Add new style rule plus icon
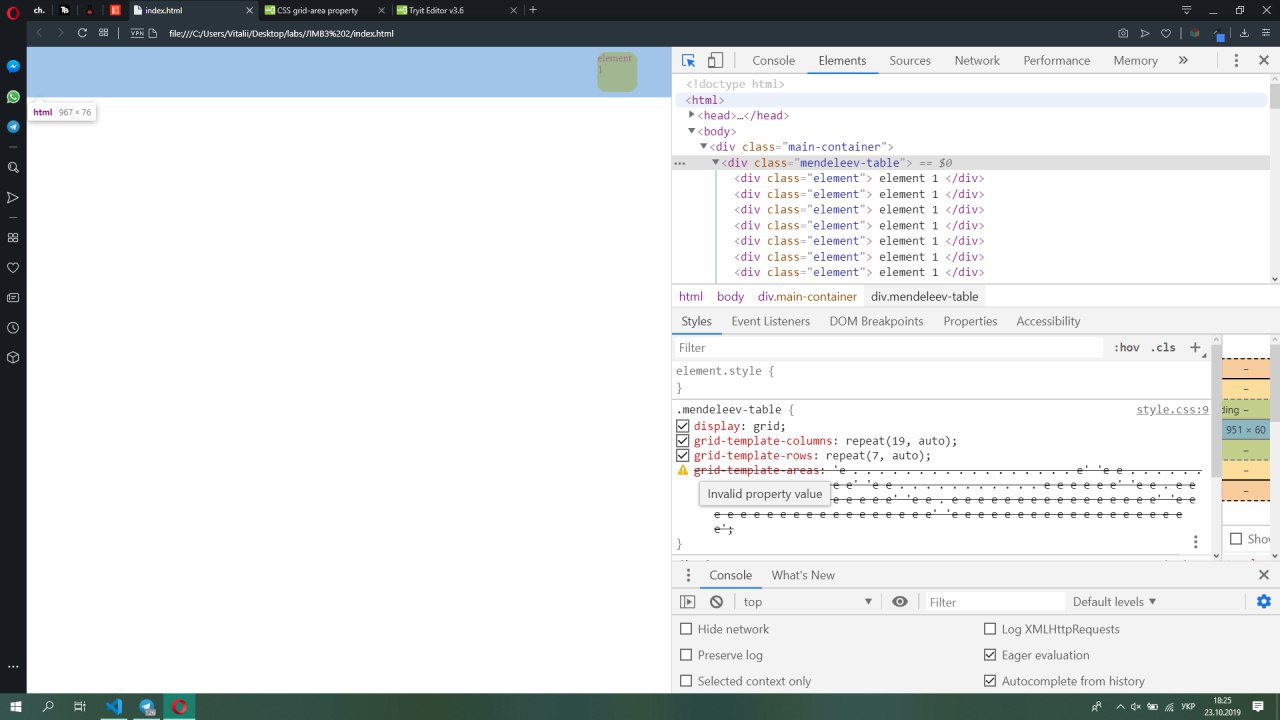The image size is (1280, 720). [1195, 348]
